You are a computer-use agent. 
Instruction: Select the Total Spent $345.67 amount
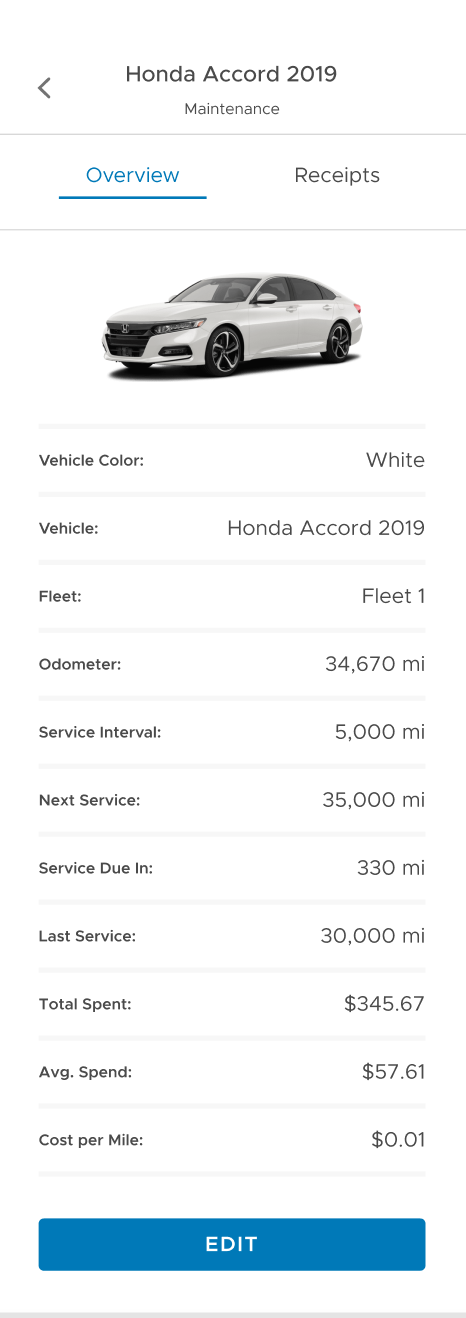pyautogui.click(x=385, y=1004)
